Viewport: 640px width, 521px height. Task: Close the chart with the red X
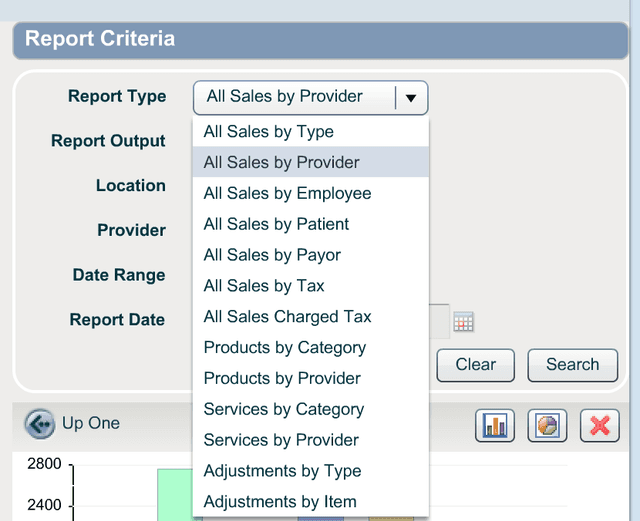[600, 425]
